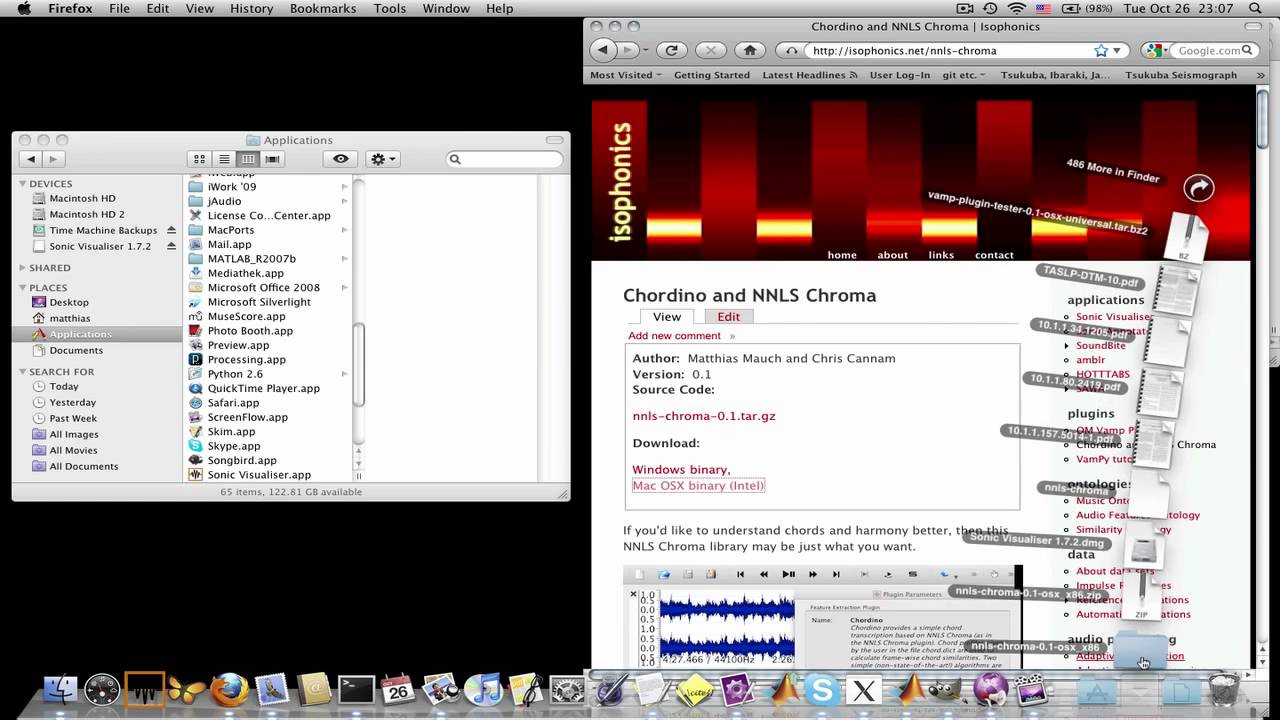The image size is (1280, 720).
Task: Expand the SHARED sidebar section
Action: 22,268
